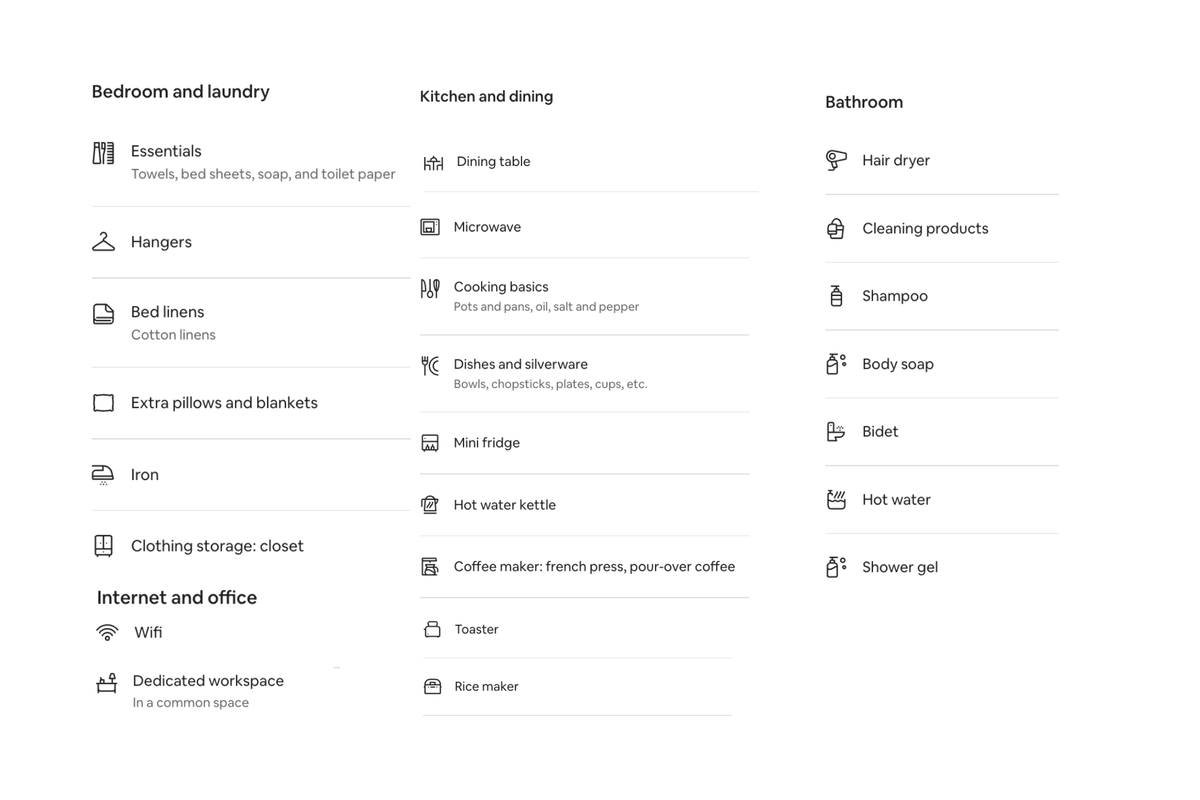Viewport: 1200px width, 800px height.
Task: Select the Toaster icon
Action: click(432, 629)
